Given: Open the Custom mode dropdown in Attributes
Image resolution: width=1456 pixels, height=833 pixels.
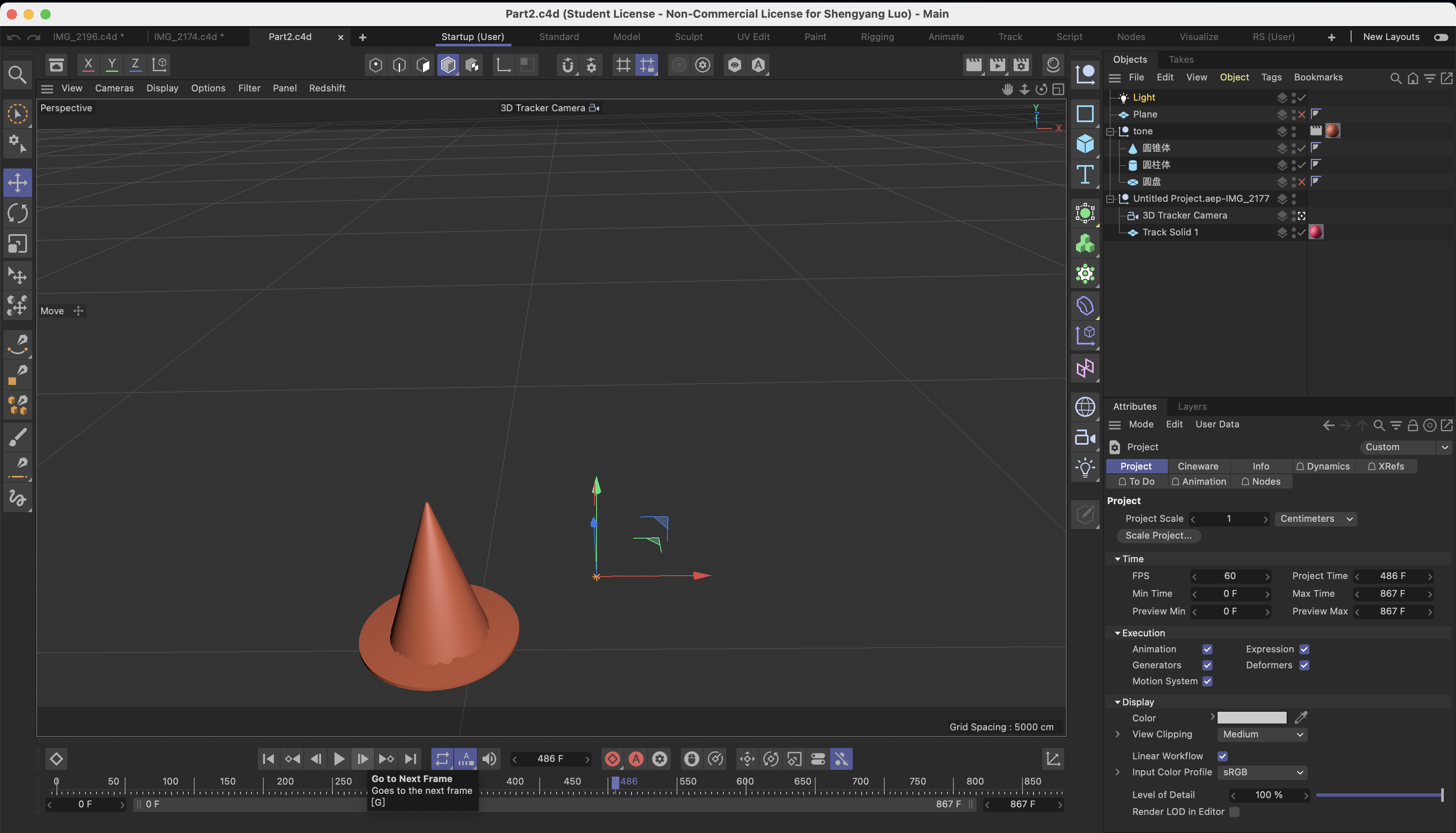Looking at the screenshot, I should pos(1405,447).
